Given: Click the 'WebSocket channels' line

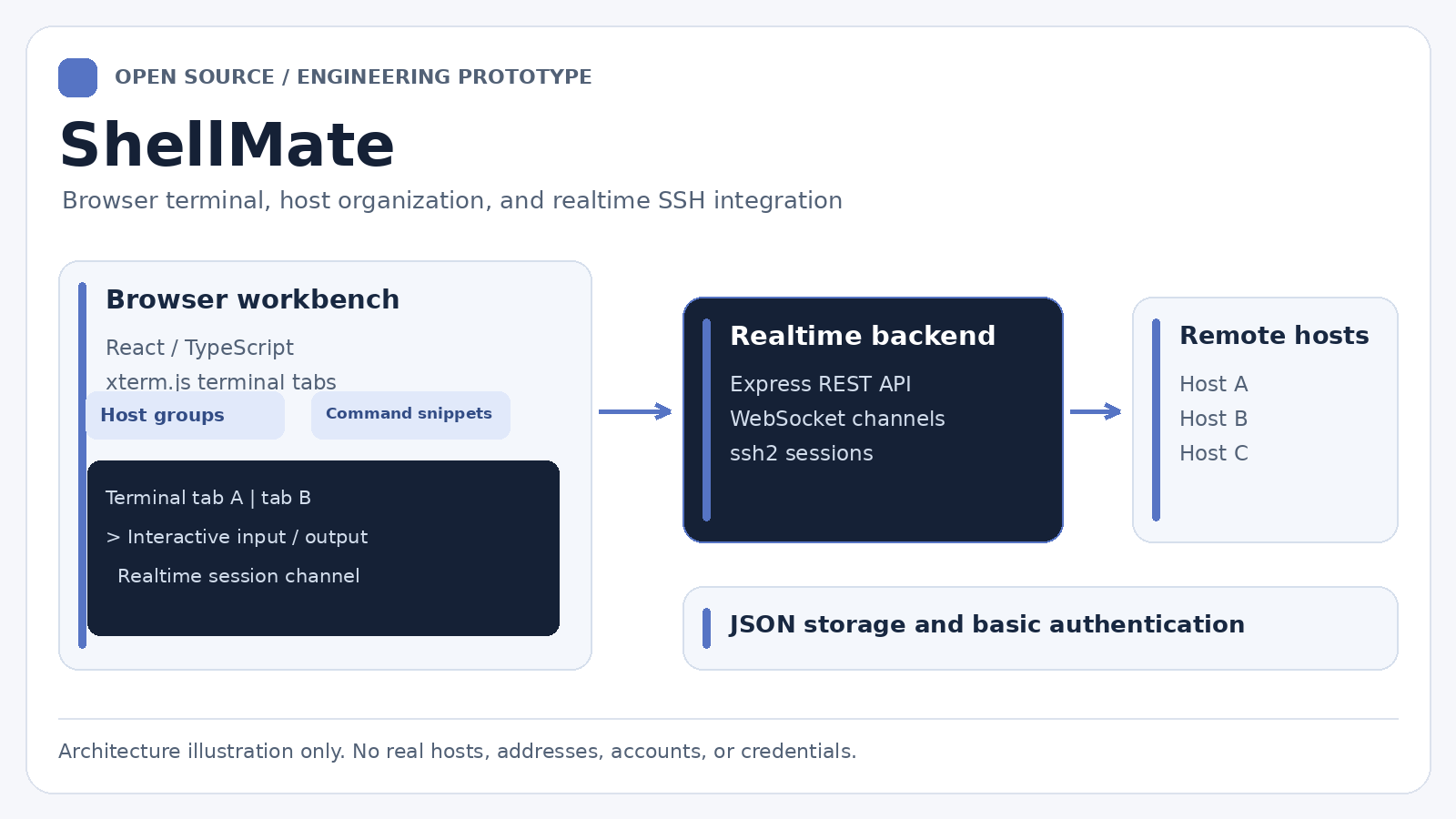Looking at the screenshot, I should pos(837,419).
